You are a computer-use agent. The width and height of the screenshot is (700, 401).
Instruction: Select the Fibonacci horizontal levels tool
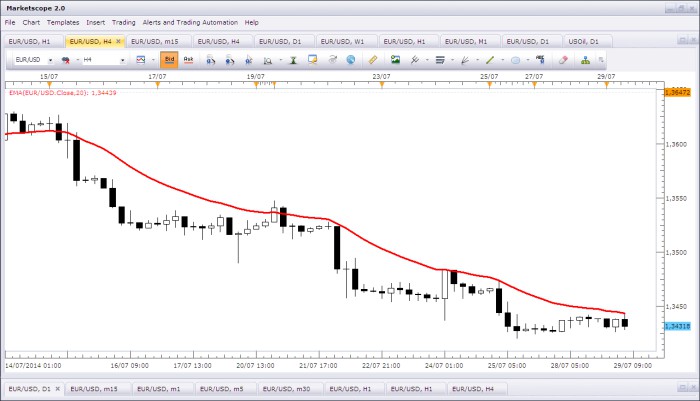coord(440,59)
